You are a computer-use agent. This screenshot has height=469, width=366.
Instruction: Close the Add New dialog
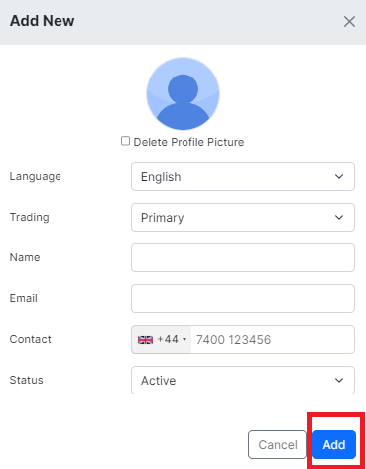click(349, 22)
